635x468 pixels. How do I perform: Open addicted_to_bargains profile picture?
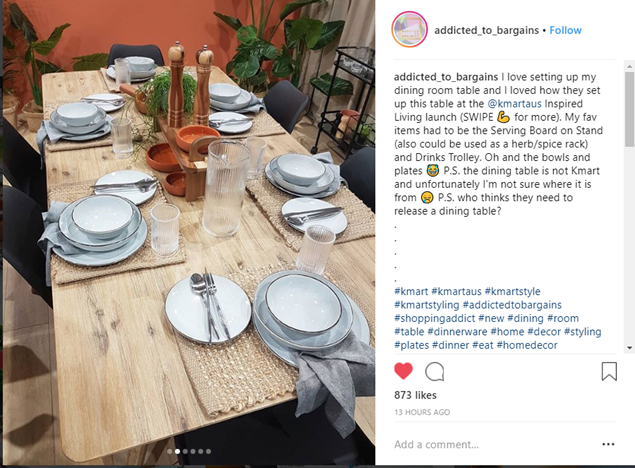[x=409, y=30]
